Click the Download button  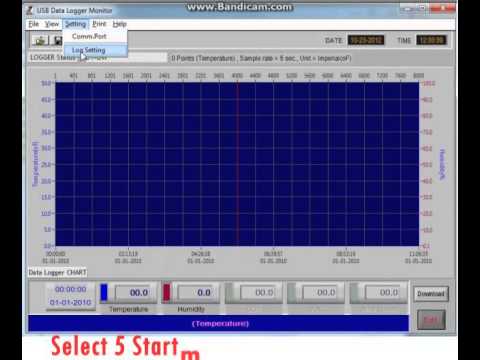431,294
